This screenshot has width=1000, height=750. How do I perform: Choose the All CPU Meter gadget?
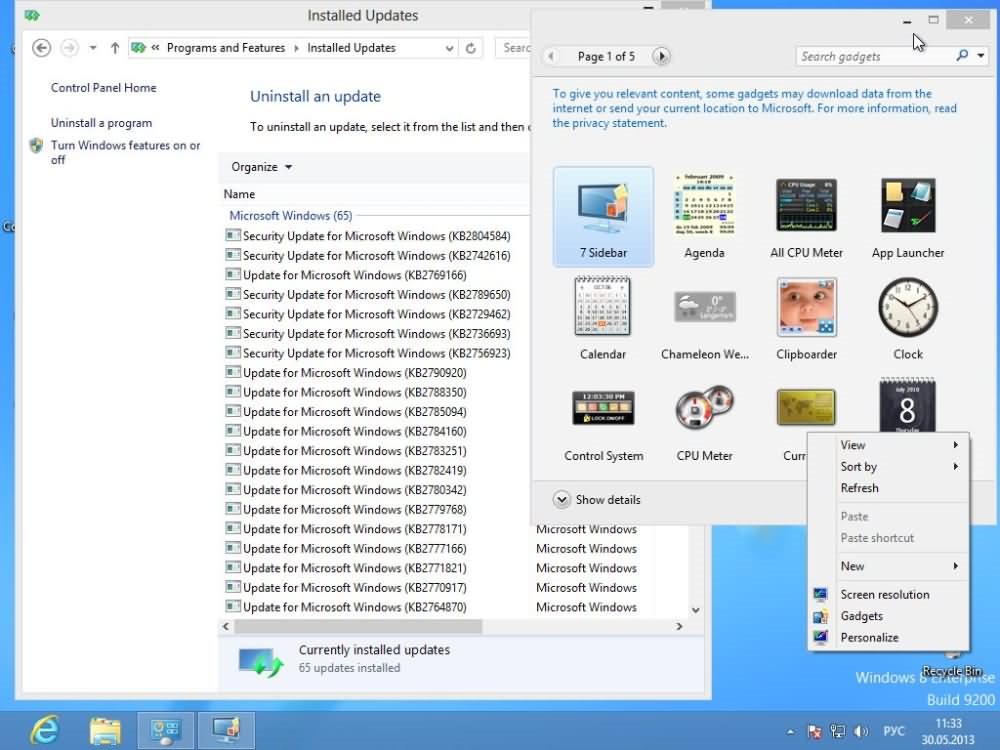tap(806, 205)
